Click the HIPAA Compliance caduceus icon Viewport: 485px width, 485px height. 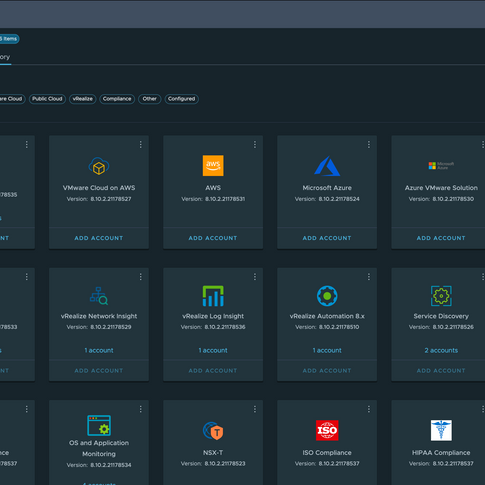click(441, 430)
